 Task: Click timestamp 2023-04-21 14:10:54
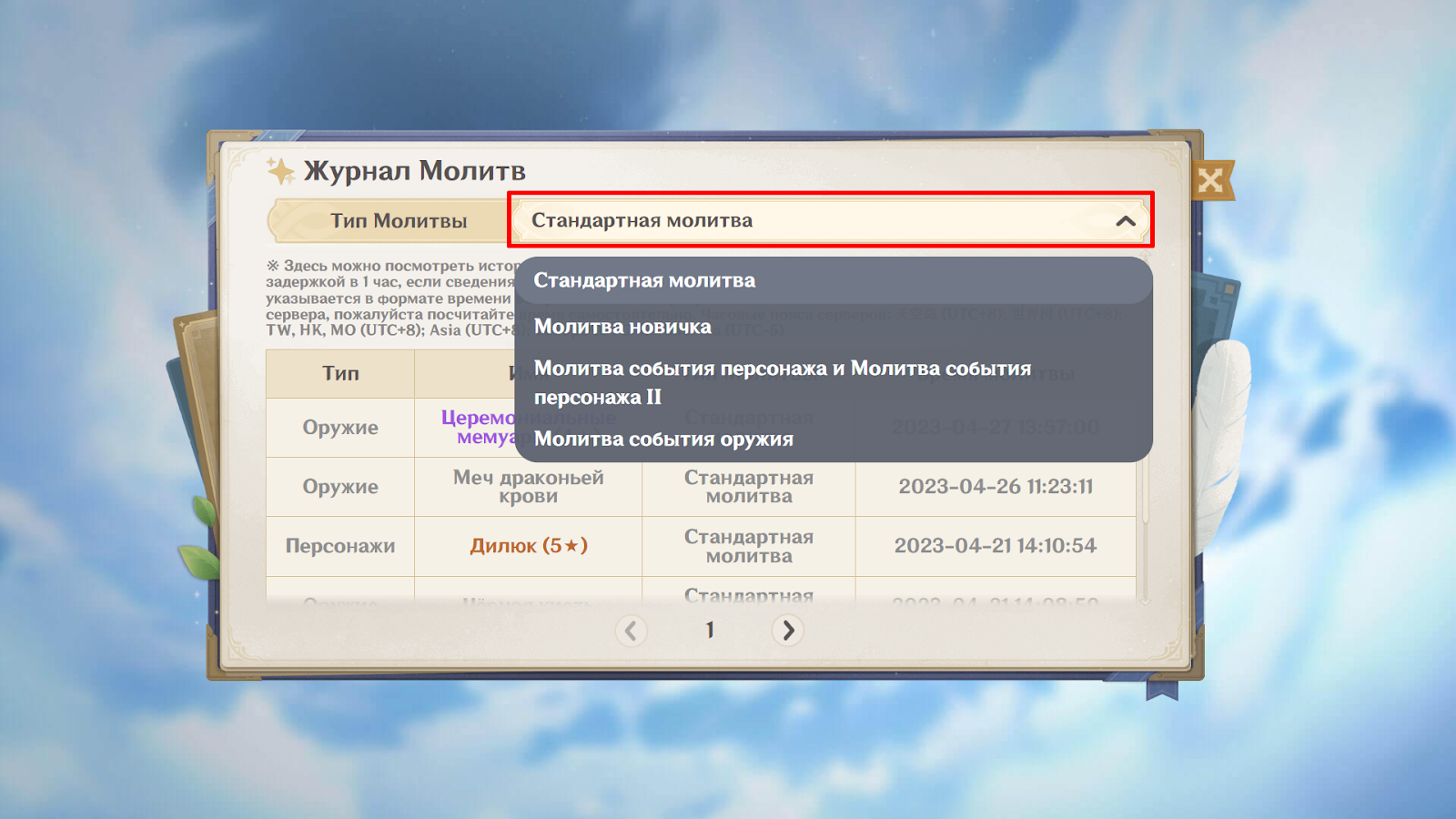(x=996, y=546)
